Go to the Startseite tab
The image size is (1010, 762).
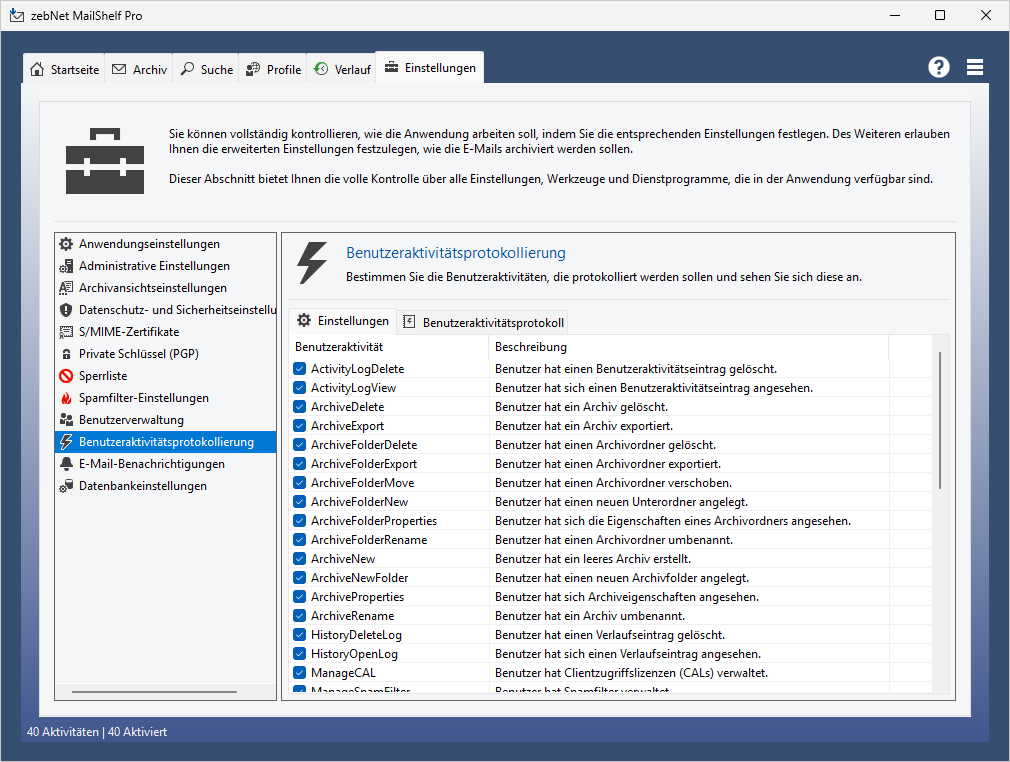pyautogui.click(x=65, y=70)
